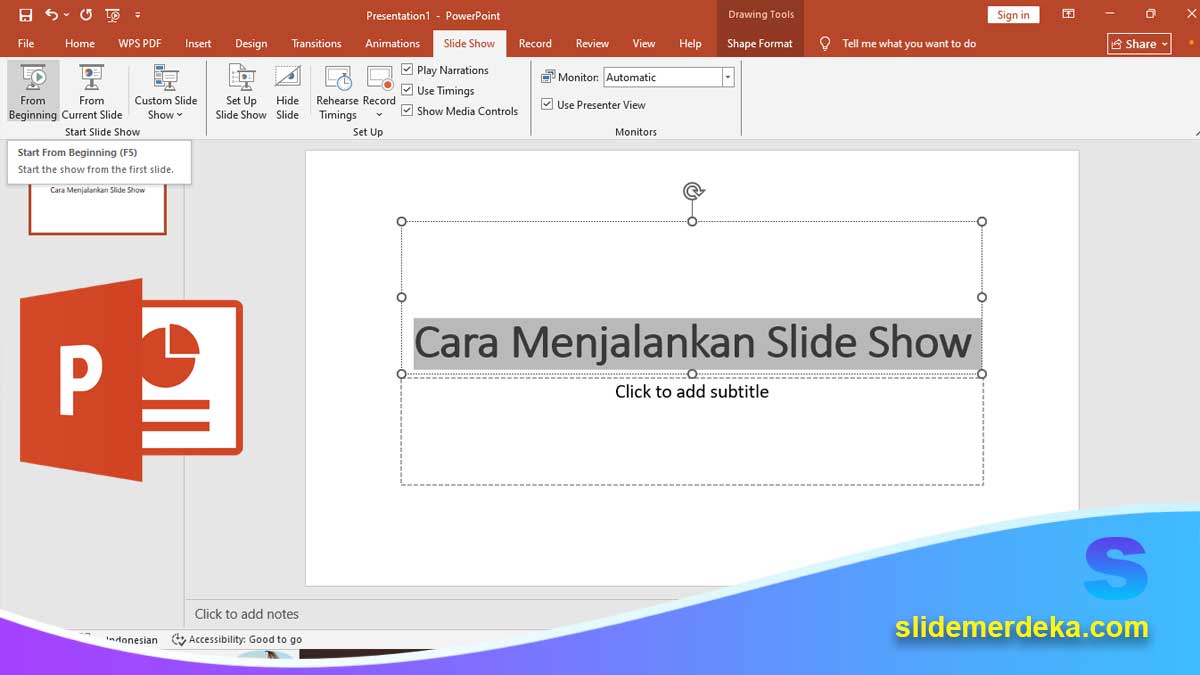Screen dimensions: 1200x675
Task: Switch to the Review tab
Action: point(592,43)
